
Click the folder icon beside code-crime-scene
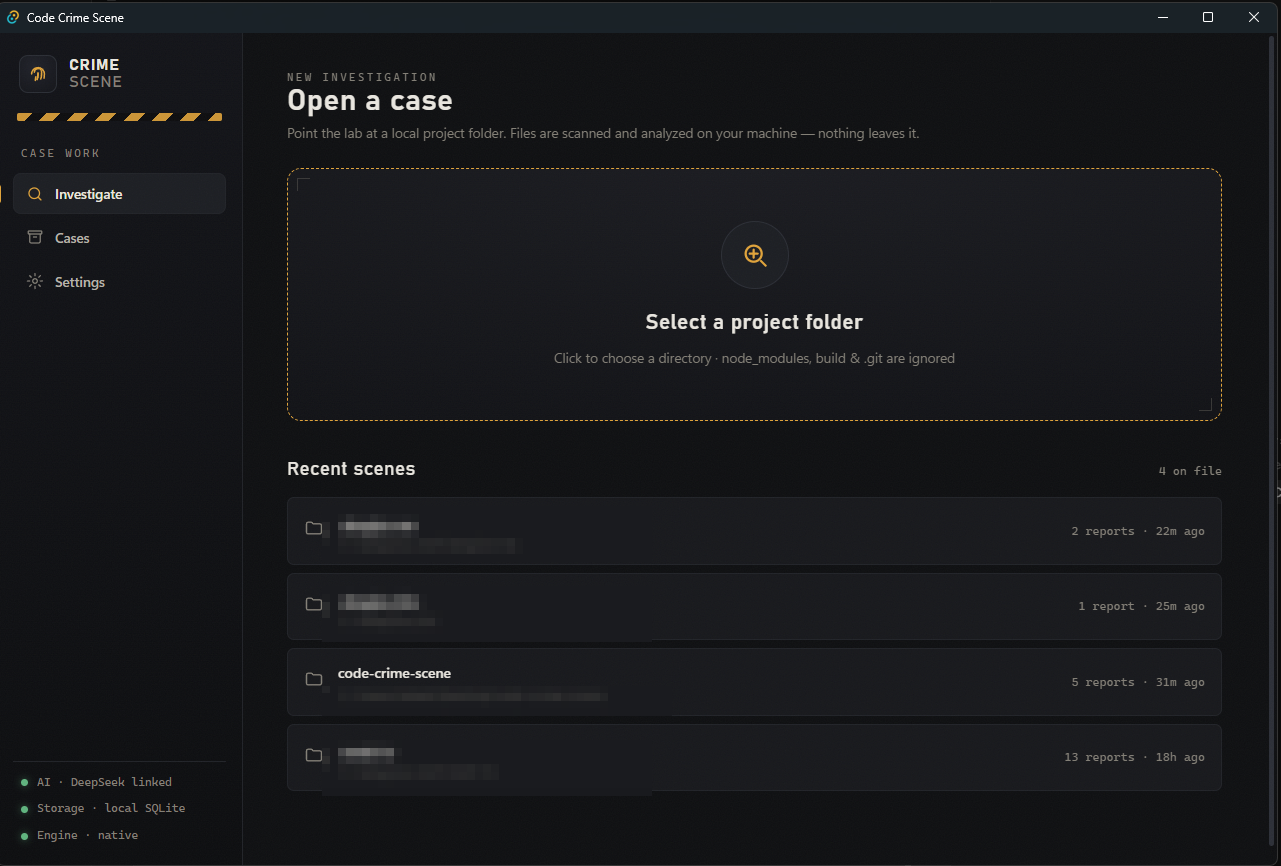(x=314, y=679)
